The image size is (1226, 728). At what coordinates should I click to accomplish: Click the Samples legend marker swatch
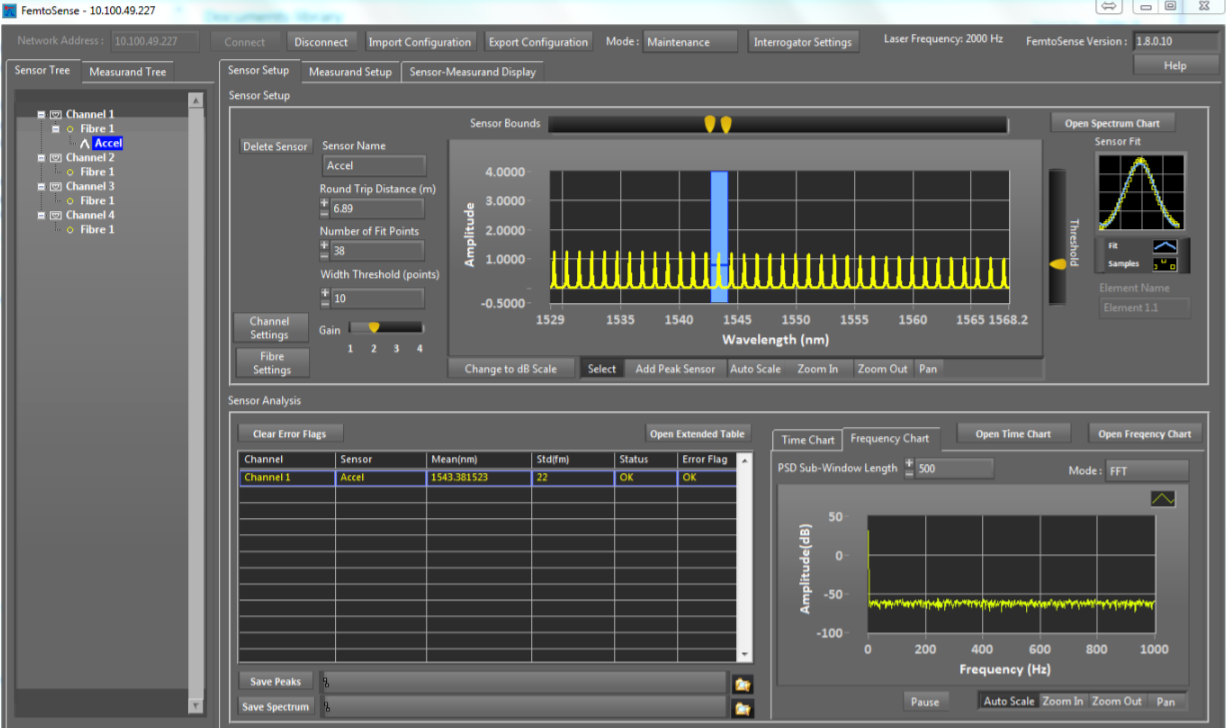[1165, 265]
